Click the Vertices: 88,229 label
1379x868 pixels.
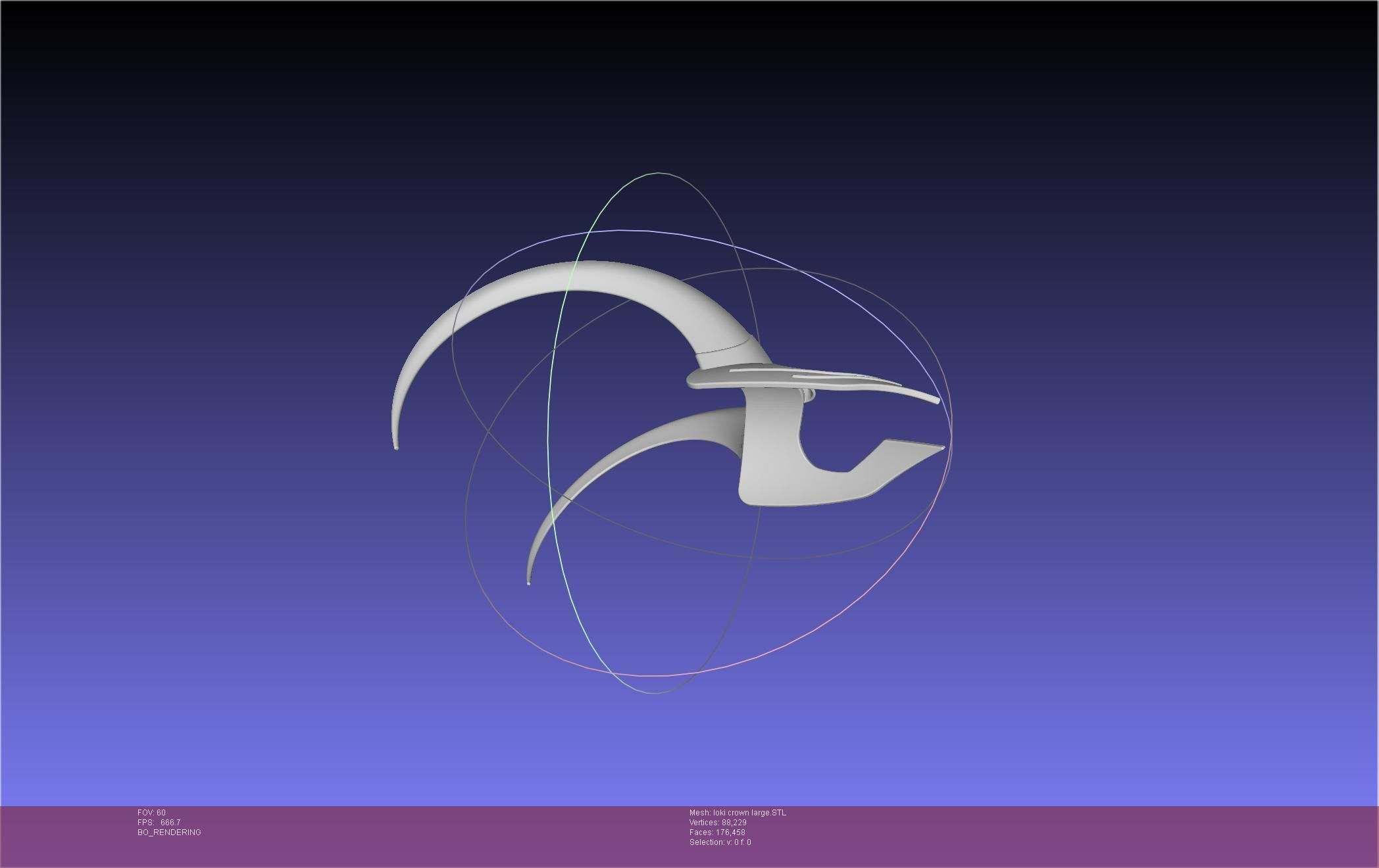click(717, 823)
